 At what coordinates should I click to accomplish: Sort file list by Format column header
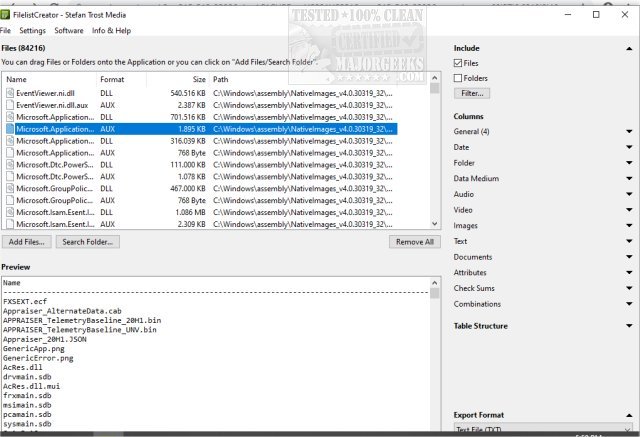121,80
